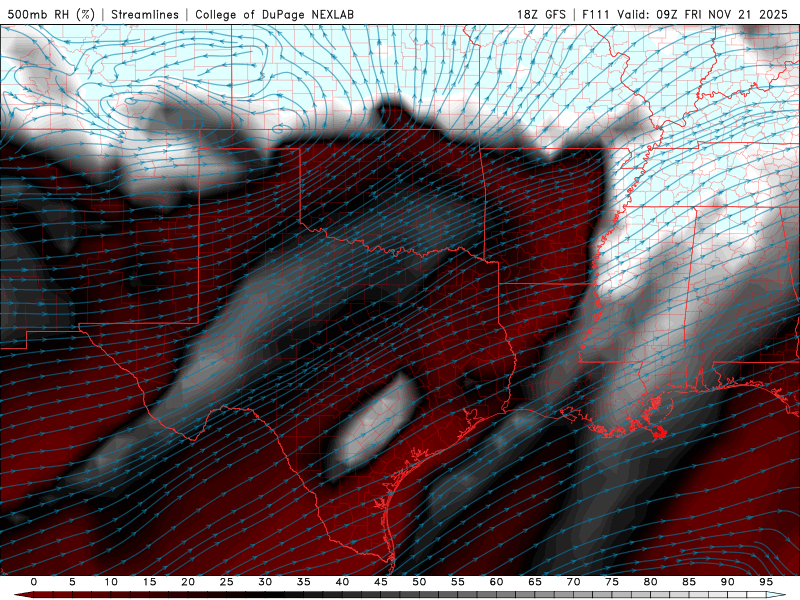This screenshot has width=800, height=600.
Task: Click the "10" label on the color scale
Action: click(111, 582)
